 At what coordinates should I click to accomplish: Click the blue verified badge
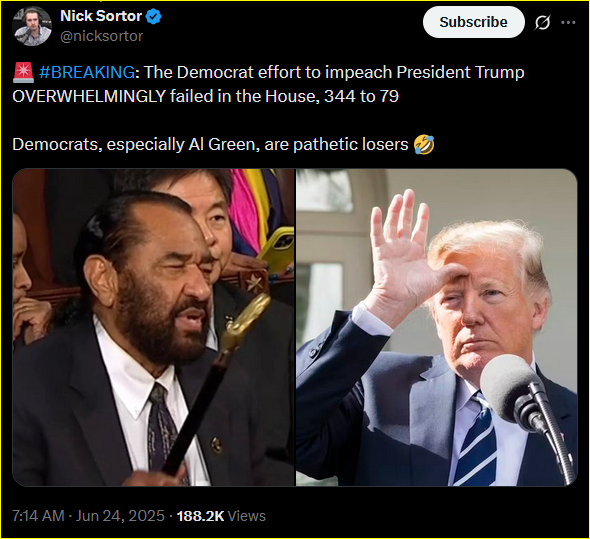pos(154,17)
